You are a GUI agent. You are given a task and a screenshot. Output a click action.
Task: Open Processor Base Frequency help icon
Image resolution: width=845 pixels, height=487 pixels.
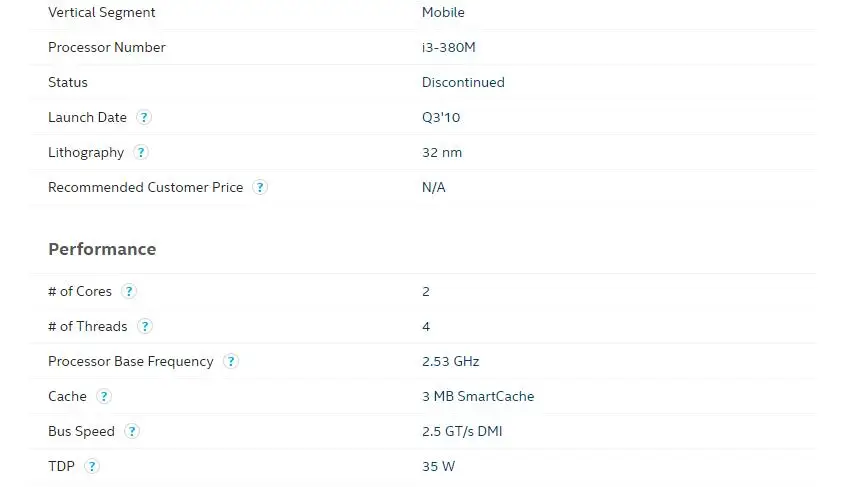click(231, 361)
